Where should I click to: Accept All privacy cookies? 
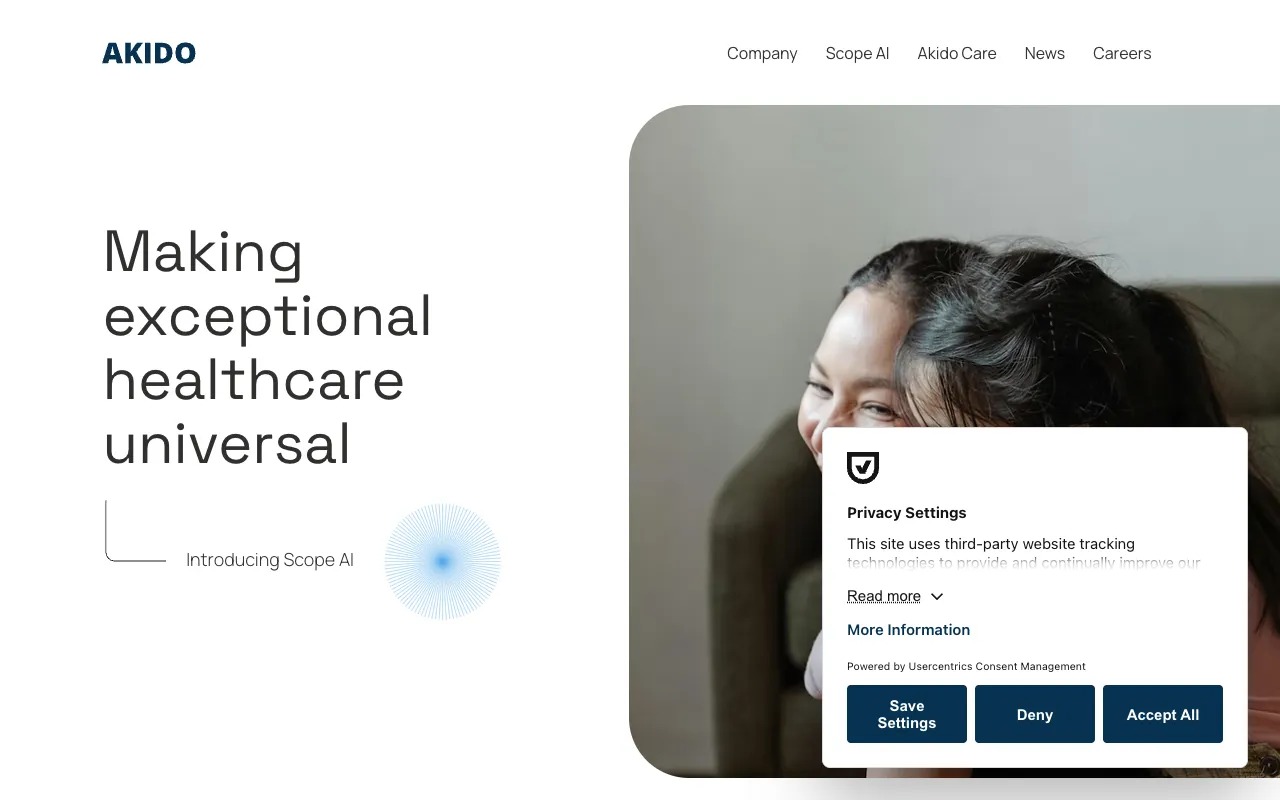point(1163,714)
